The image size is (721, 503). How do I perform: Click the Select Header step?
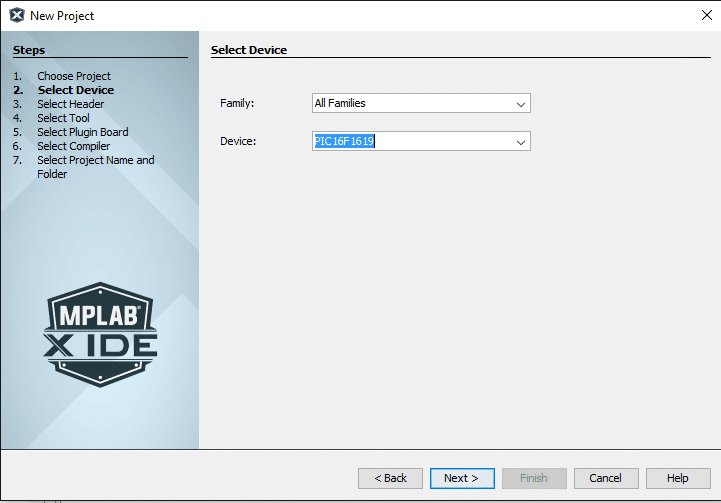[x=70, y=104]
